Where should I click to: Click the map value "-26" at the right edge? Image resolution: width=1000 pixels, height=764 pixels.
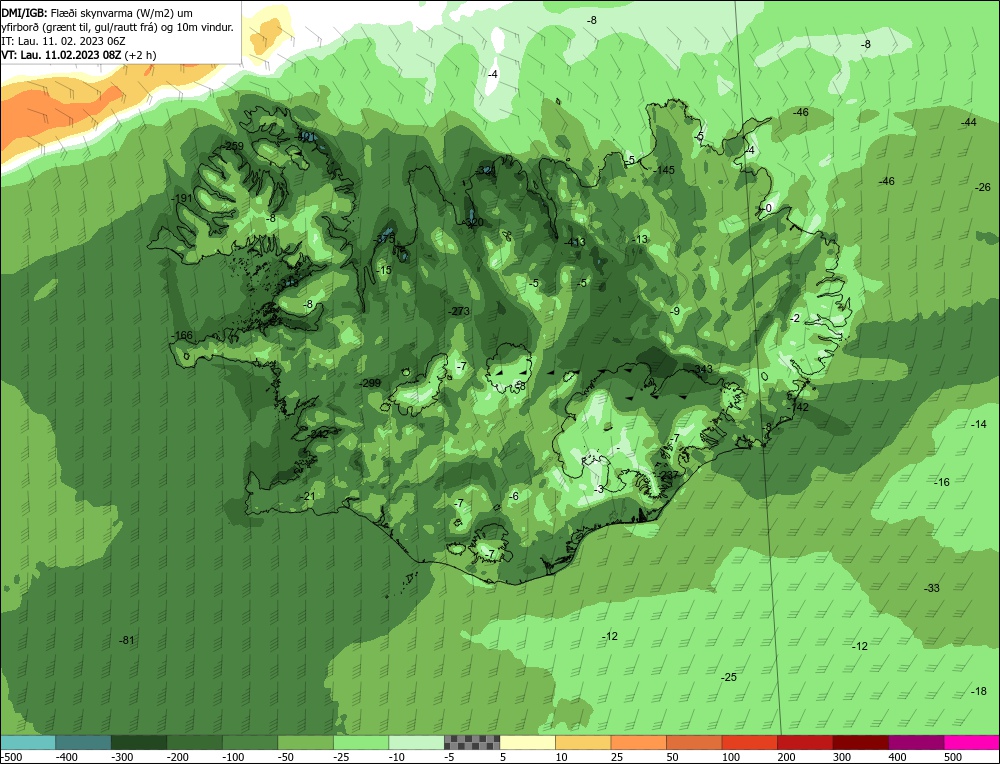[983, 187]
